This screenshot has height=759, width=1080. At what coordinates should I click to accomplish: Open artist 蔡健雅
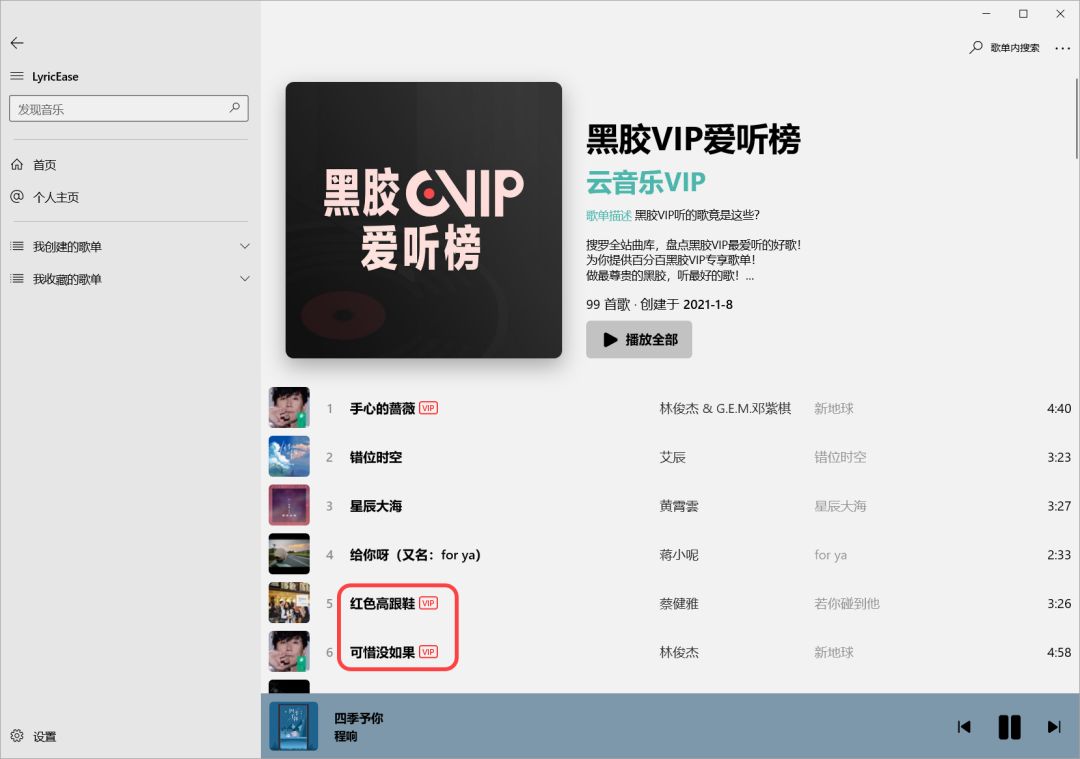click(x=679, y=604)
